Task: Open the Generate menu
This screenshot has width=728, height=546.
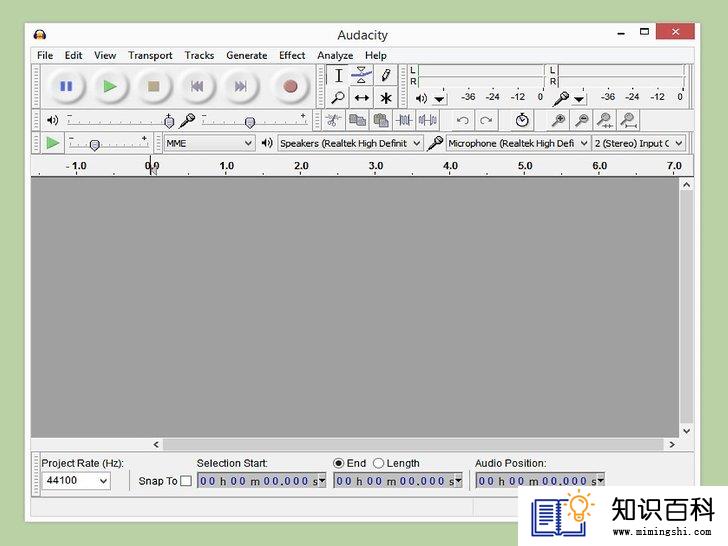Action: 247,55
